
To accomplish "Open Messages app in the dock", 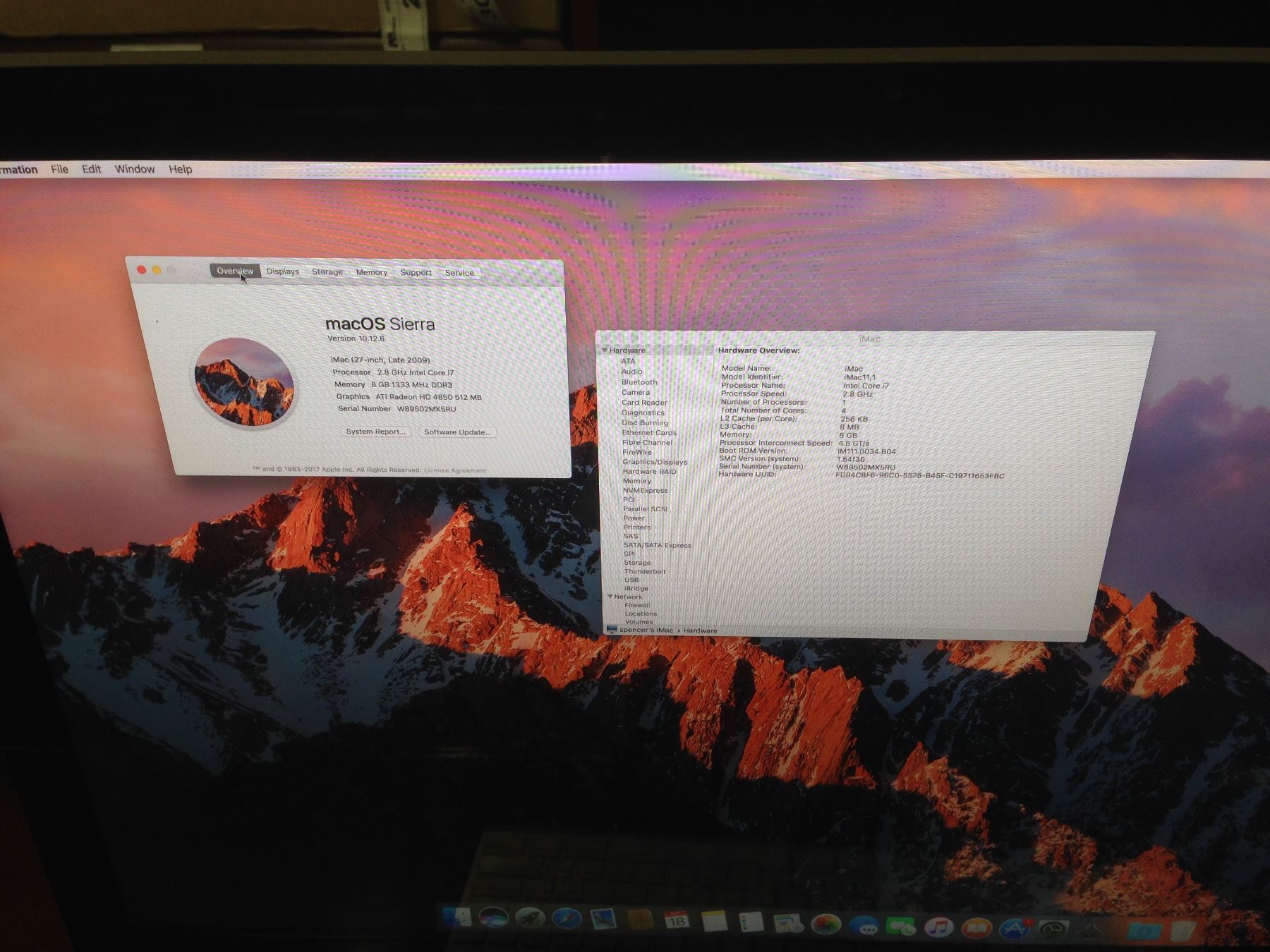I will coord(863,925).
